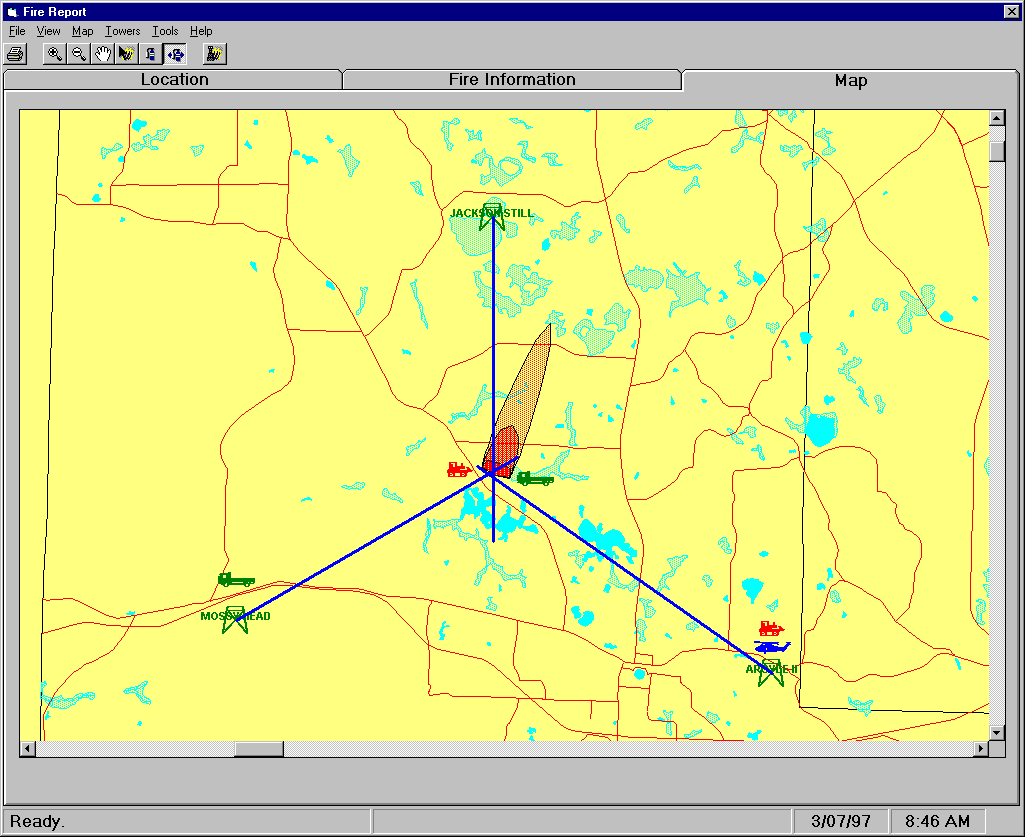Viewport: 1027px width, 837px height.
Task: Open the File menu
Action: [17, 31]
